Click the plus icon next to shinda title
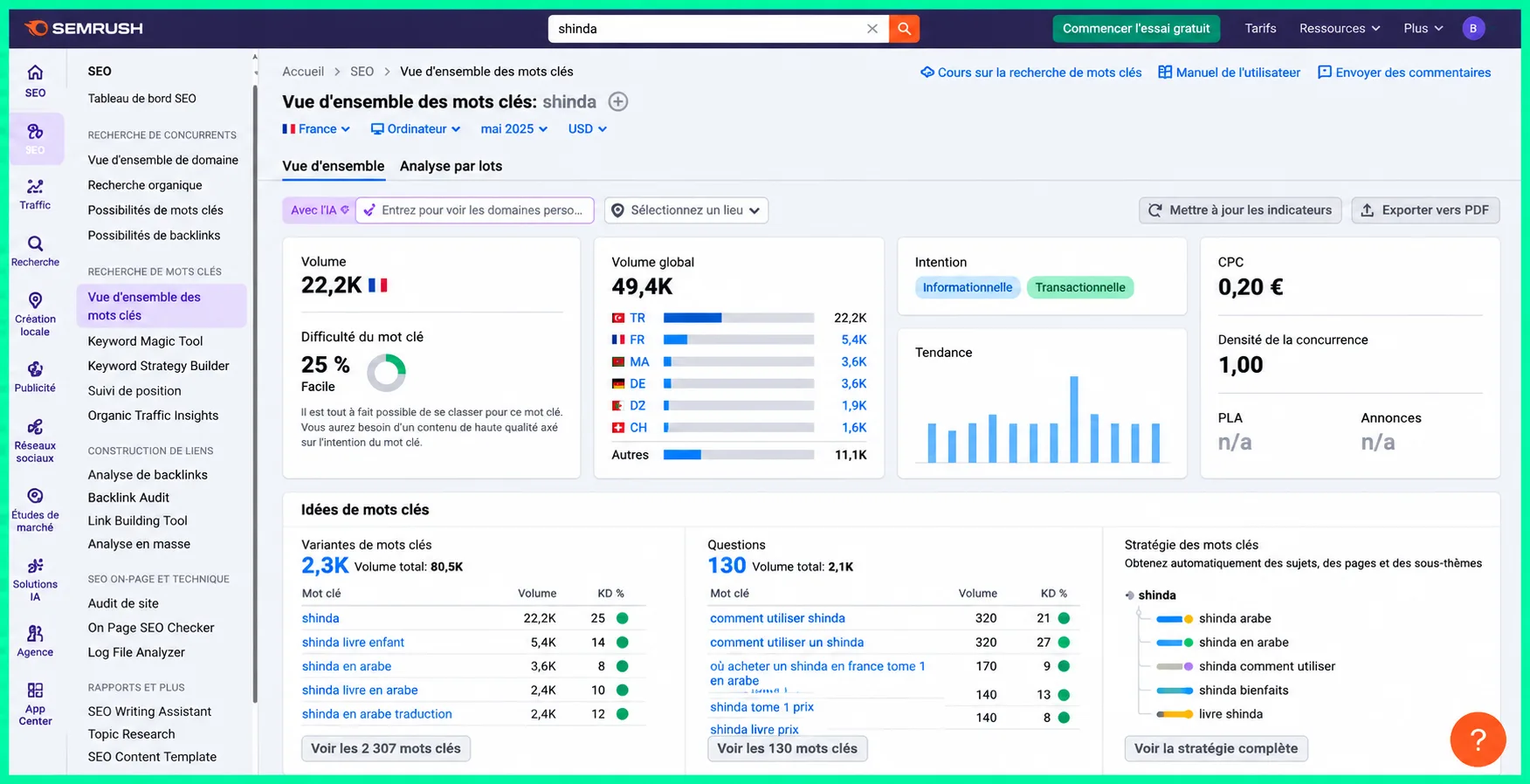Image resolution: width=1530 pixels, height=784 pixels. 618,101
